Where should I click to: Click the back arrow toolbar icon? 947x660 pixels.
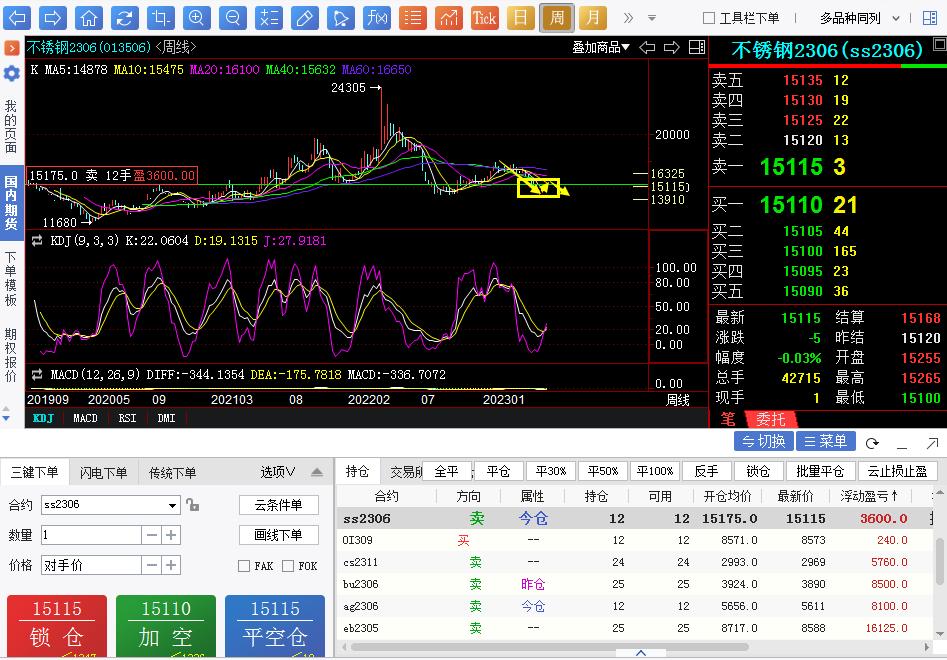click(x=17, y=18)
